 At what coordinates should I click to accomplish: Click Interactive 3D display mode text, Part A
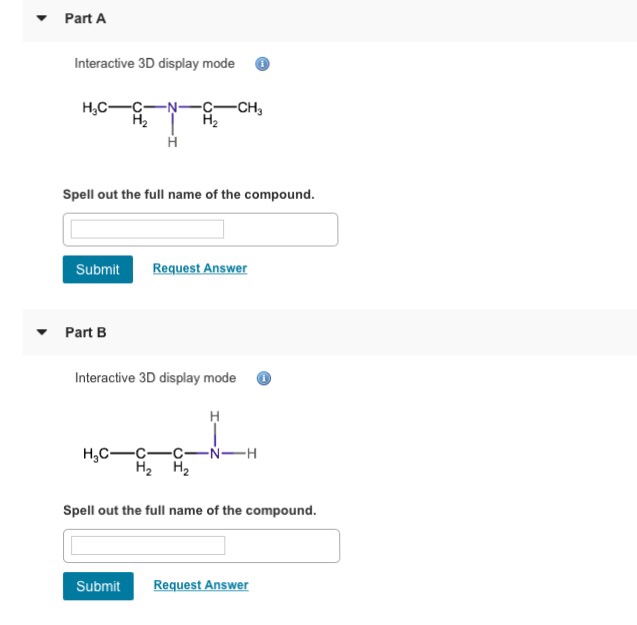click(155, 64)
